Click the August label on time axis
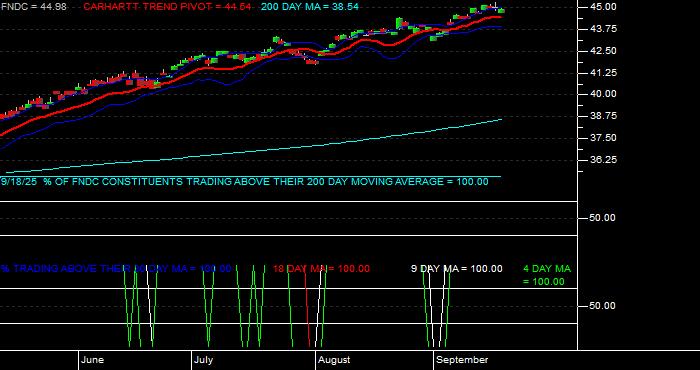 (334, 360)
